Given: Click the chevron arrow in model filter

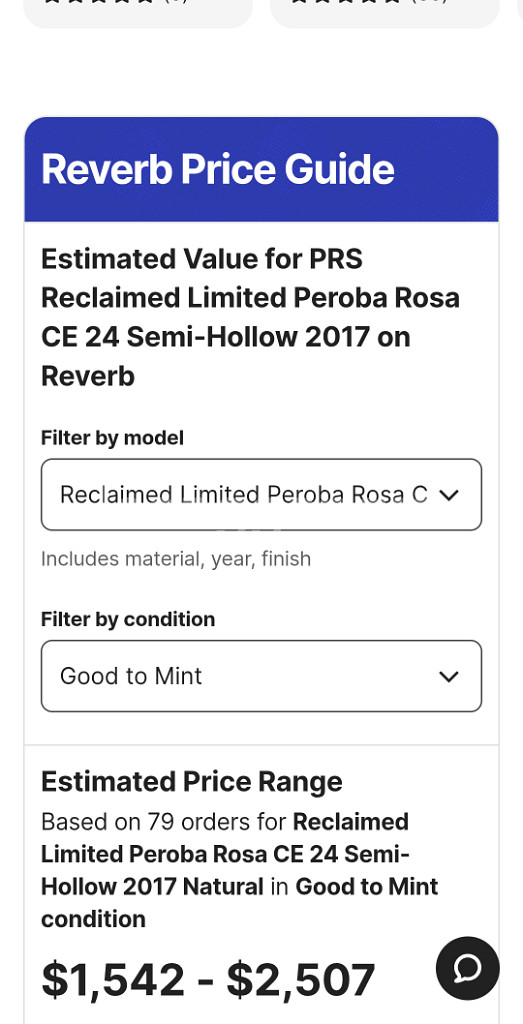Looking at the screenshot, I should click(x=449, y=495).
